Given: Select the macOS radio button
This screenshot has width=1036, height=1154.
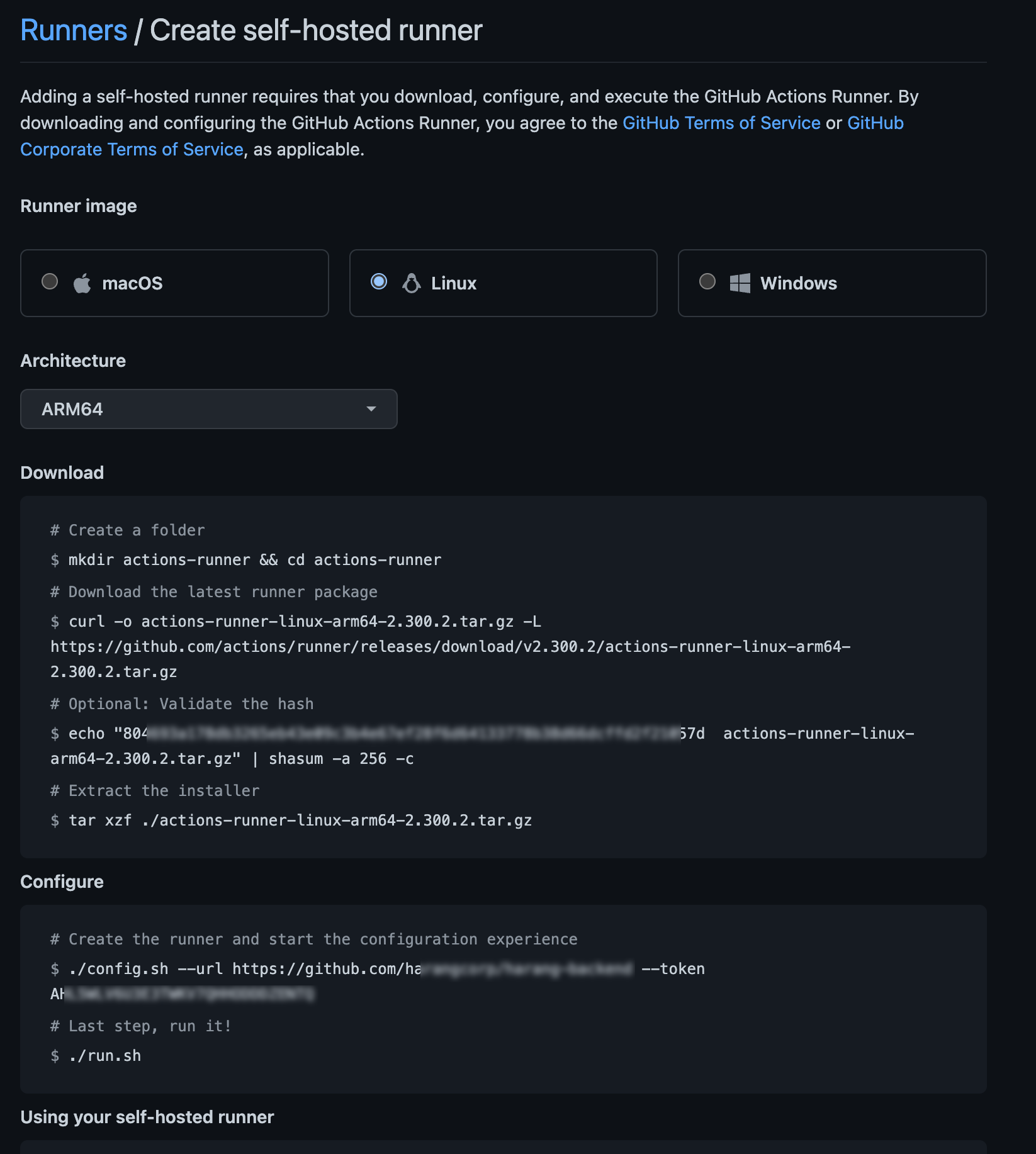Looking at the screenshot, I should (50, 281).
